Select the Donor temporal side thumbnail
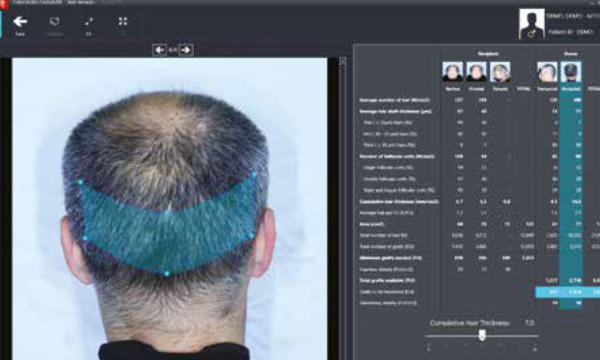Screen dimensions: 600x360 tap(547, 72)
